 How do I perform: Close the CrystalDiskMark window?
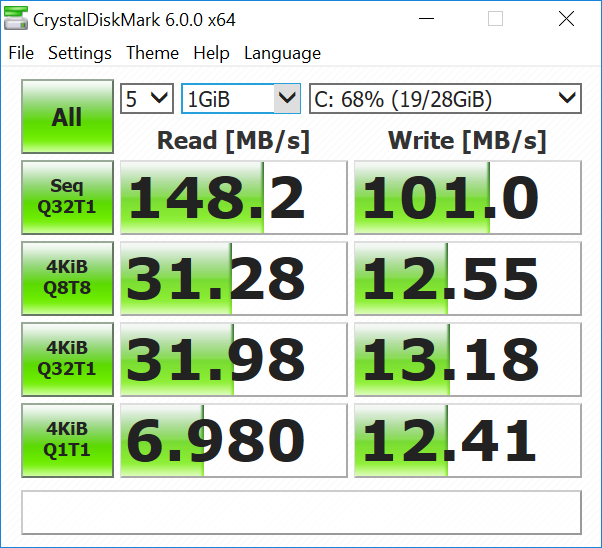click(x=566, y=18)
